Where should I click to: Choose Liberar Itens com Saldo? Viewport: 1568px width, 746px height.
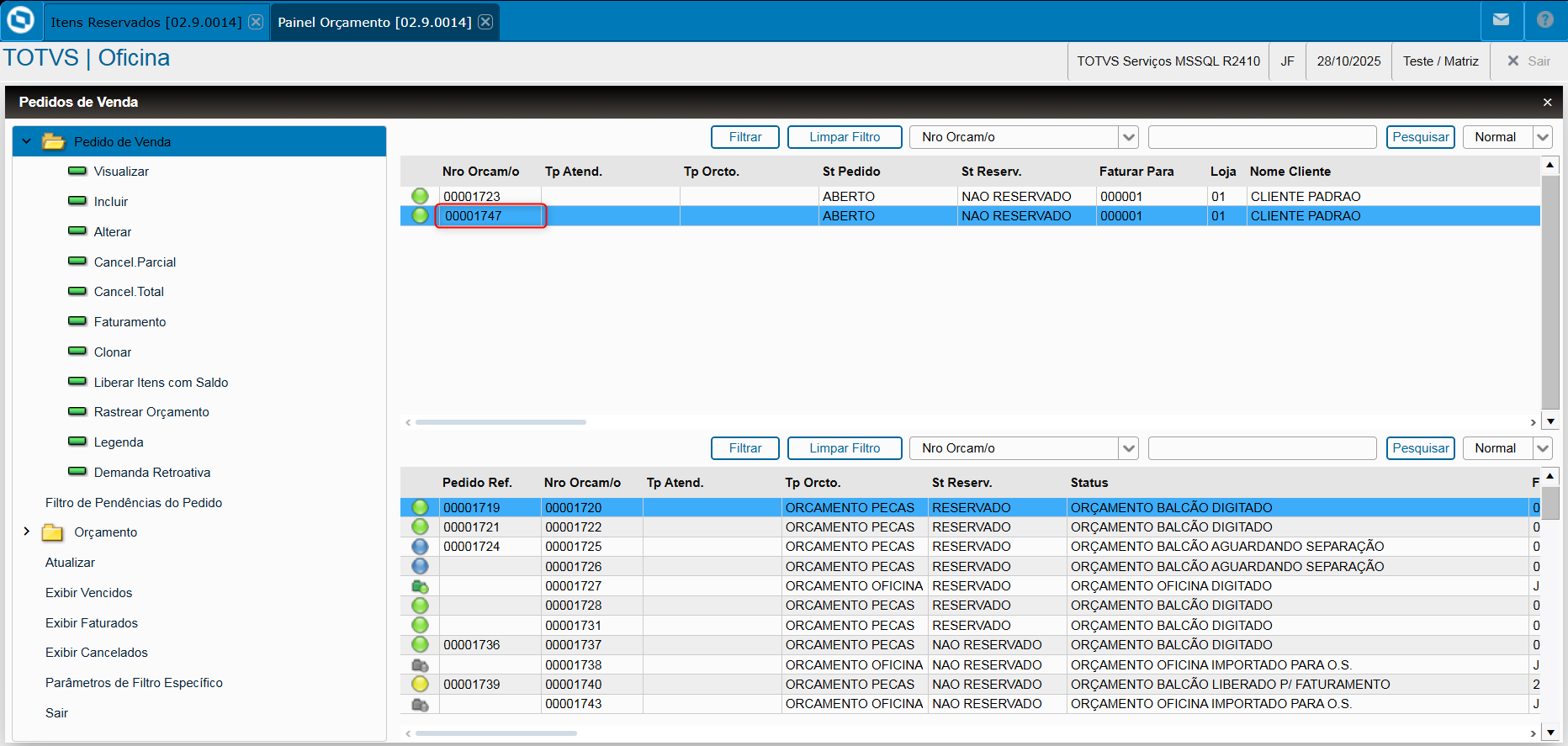click(x=161, y=383)
